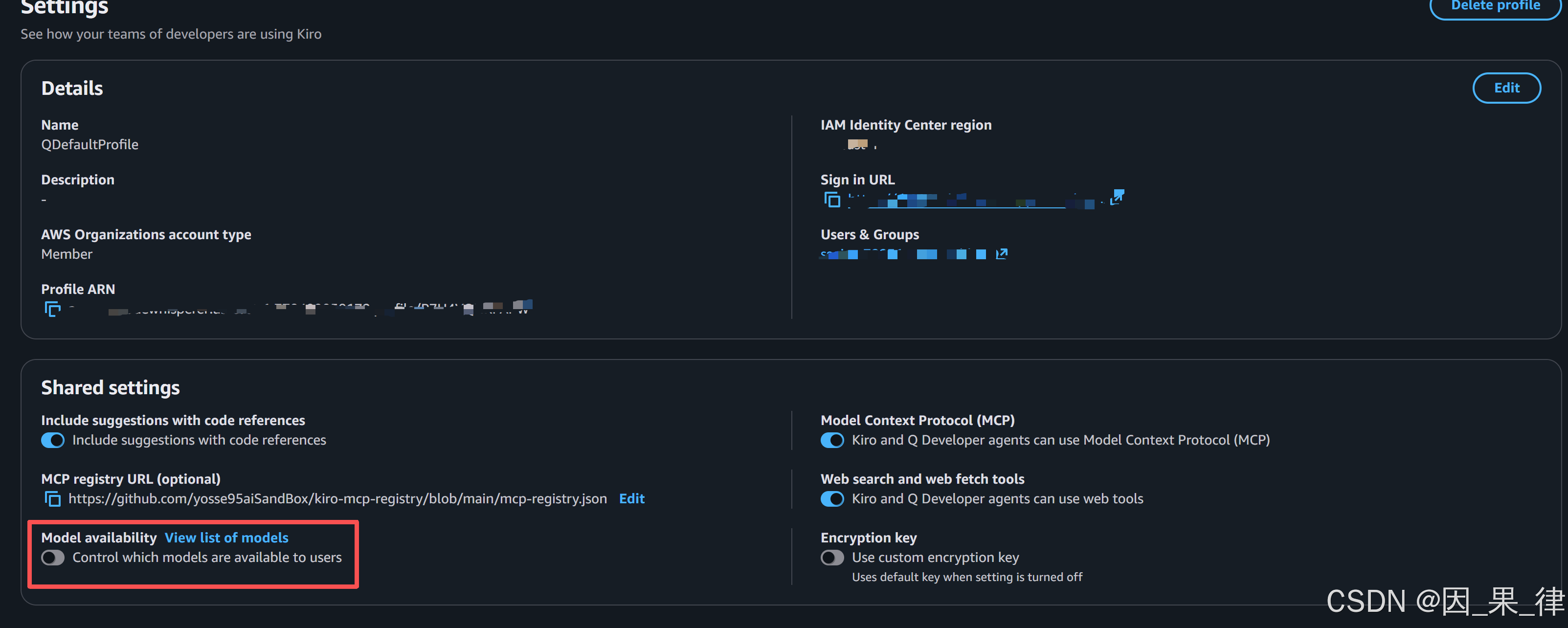
Task: Copy the MCP registry URL
Action: point(52,499)
